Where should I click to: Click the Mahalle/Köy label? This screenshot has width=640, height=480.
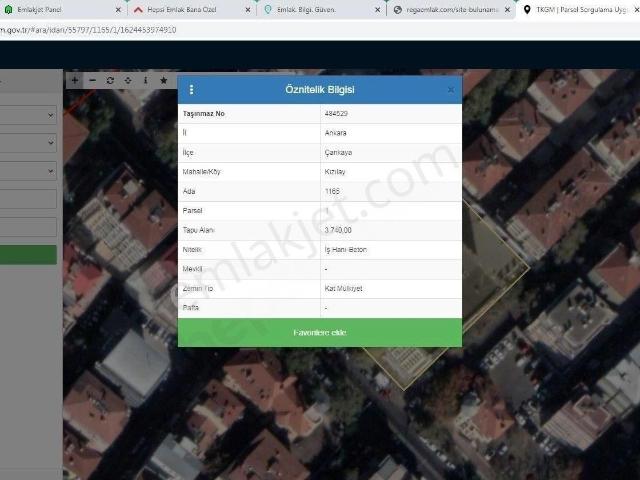(201, 172)
